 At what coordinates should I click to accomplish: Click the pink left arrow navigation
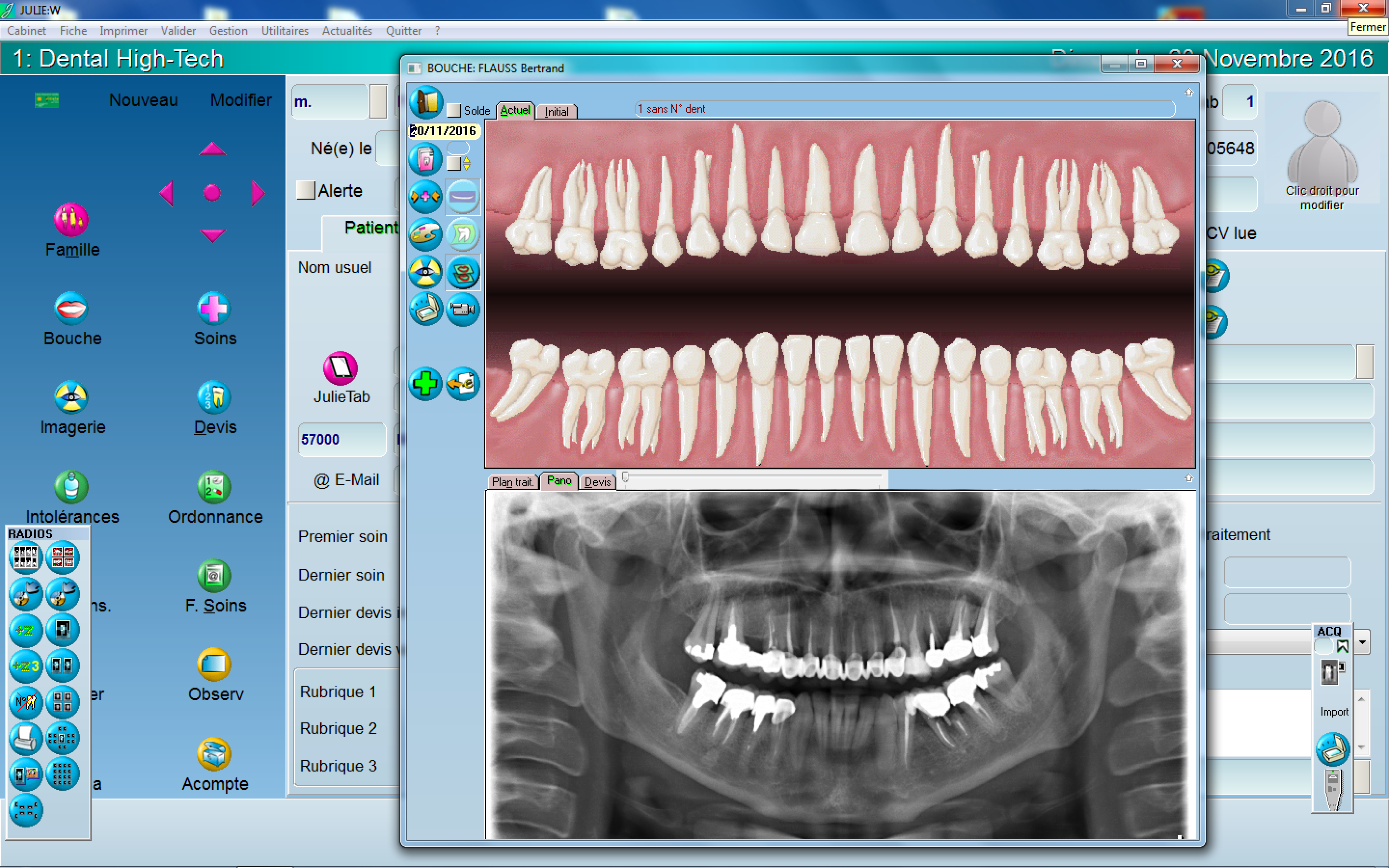[x=166, y=193]
